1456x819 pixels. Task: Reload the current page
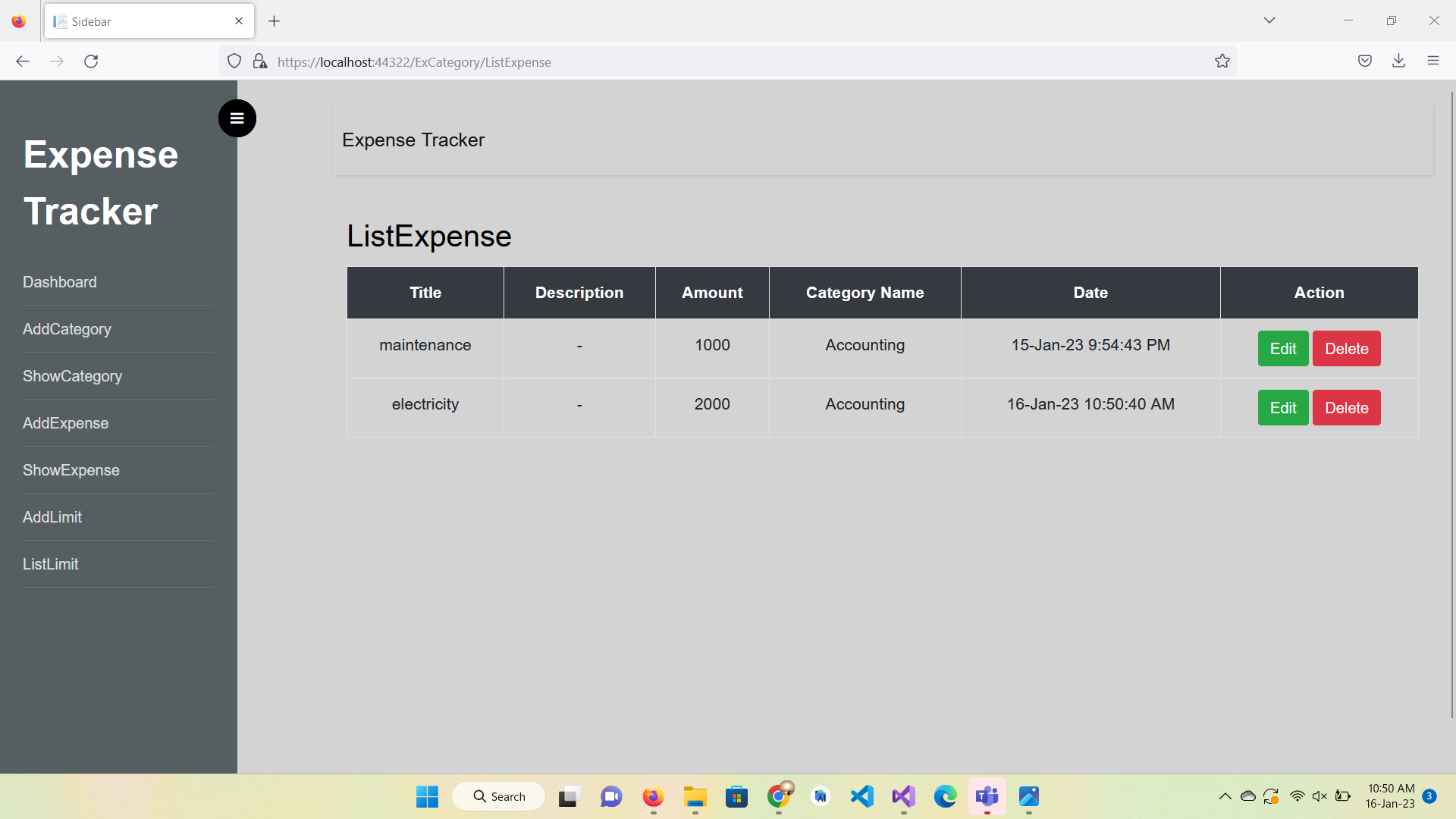pyautogui.click(x=90, y=61)
